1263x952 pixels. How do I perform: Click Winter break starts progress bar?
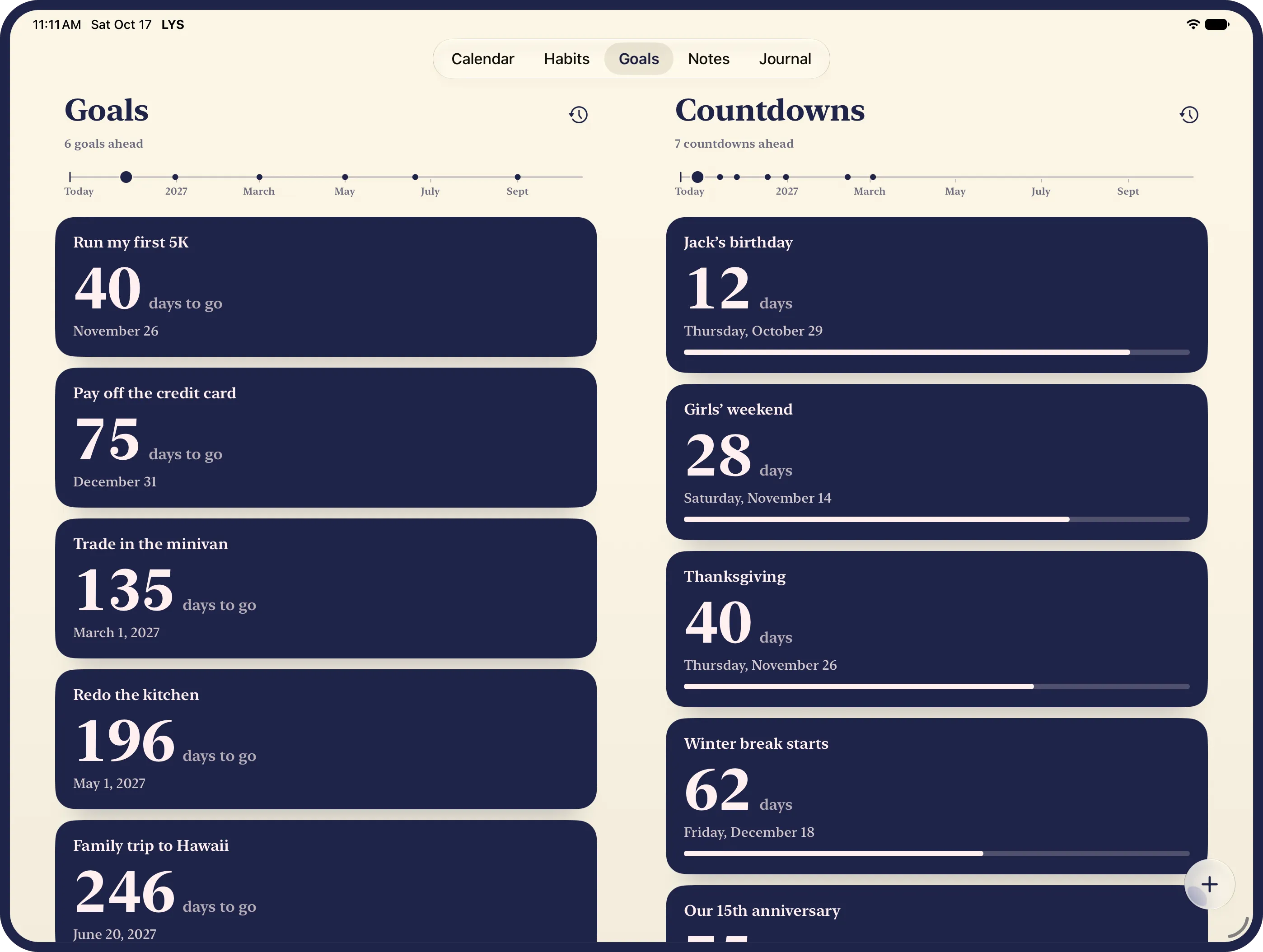936,854
